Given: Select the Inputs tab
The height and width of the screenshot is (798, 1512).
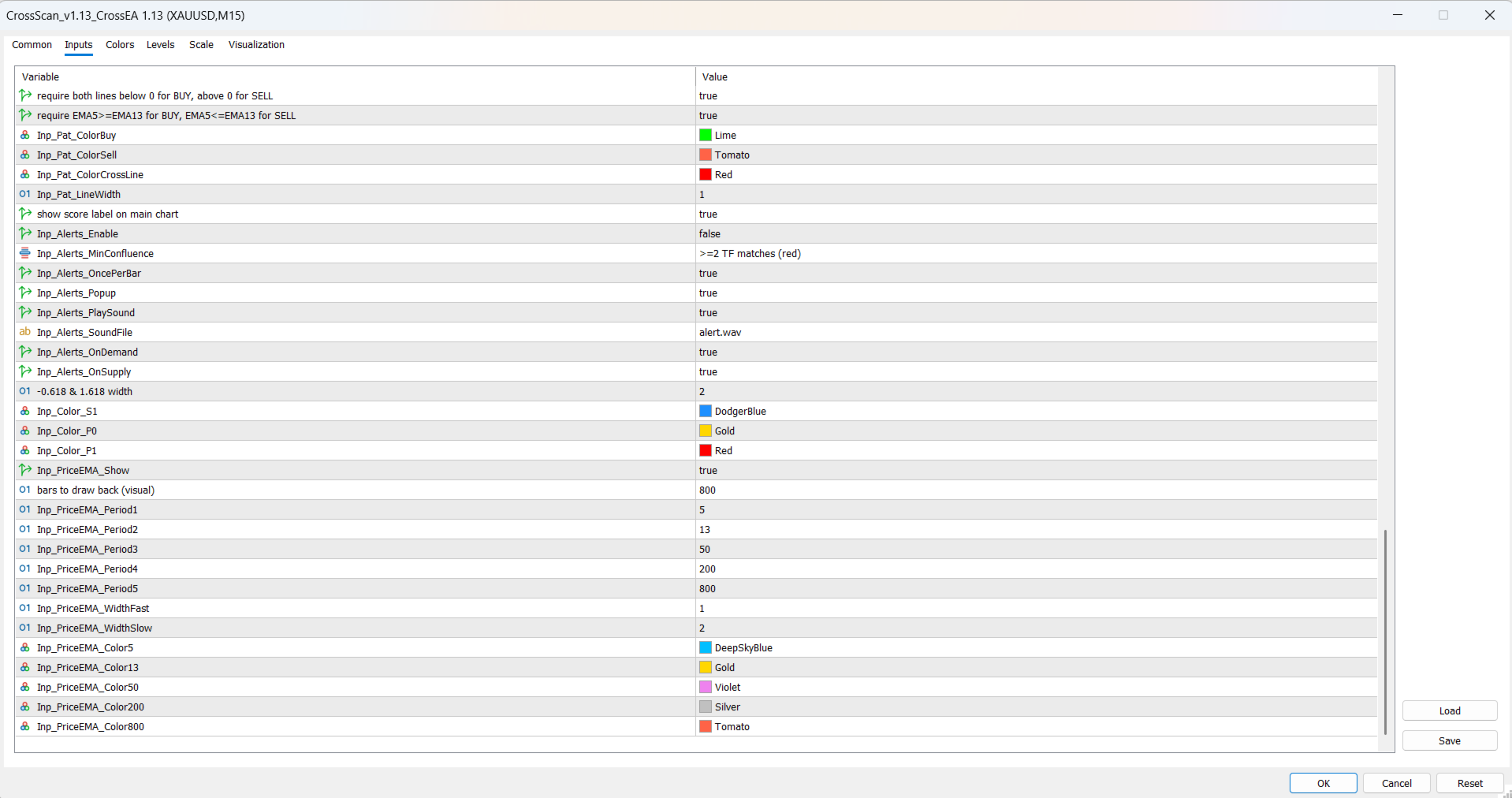Looking at the screenshot, I should point(79,45).
